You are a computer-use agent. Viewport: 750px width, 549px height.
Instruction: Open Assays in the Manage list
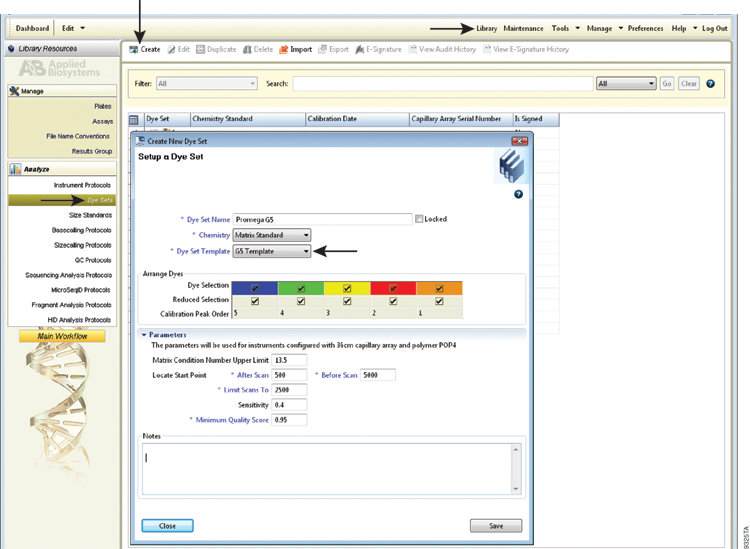pos(102,121)
